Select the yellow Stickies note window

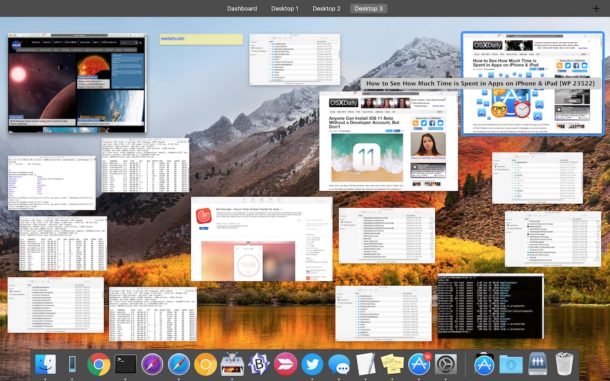pyautogui.click(x=202, y=39)
